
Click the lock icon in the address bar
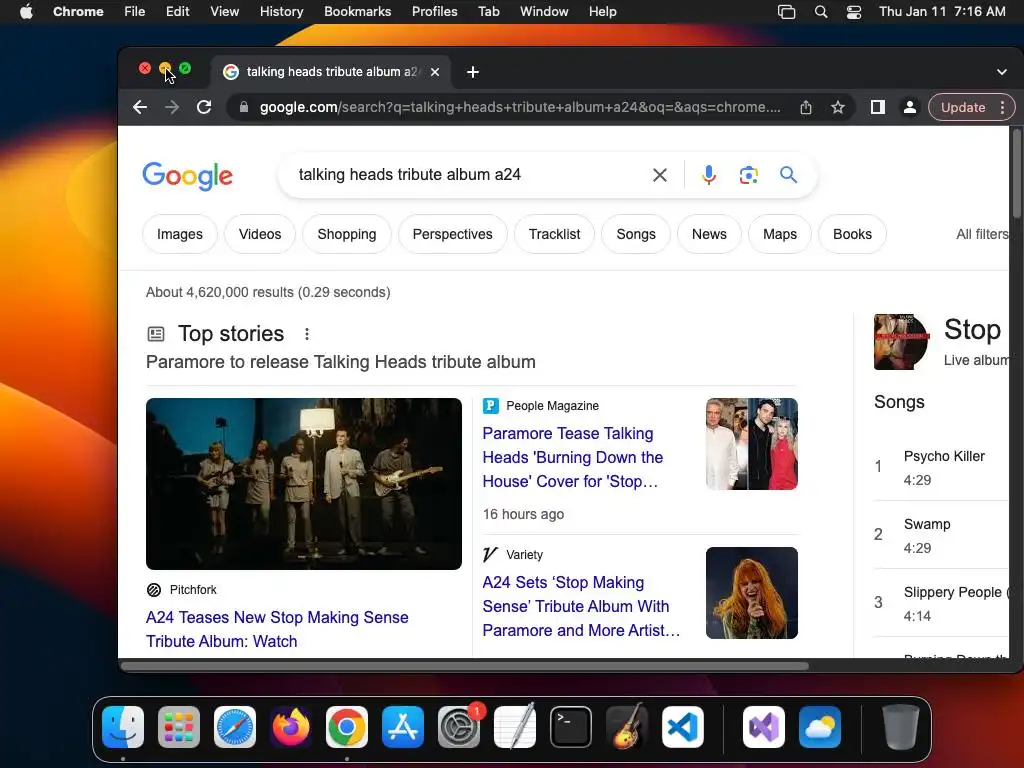coord(244,107)
